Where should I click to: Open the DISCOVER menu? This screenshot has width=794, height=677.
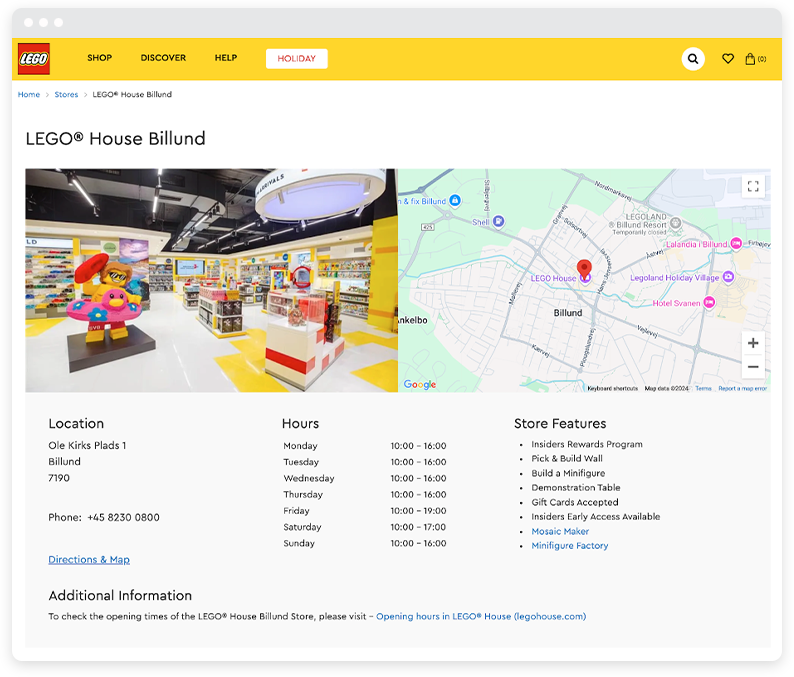coord(163,58)
